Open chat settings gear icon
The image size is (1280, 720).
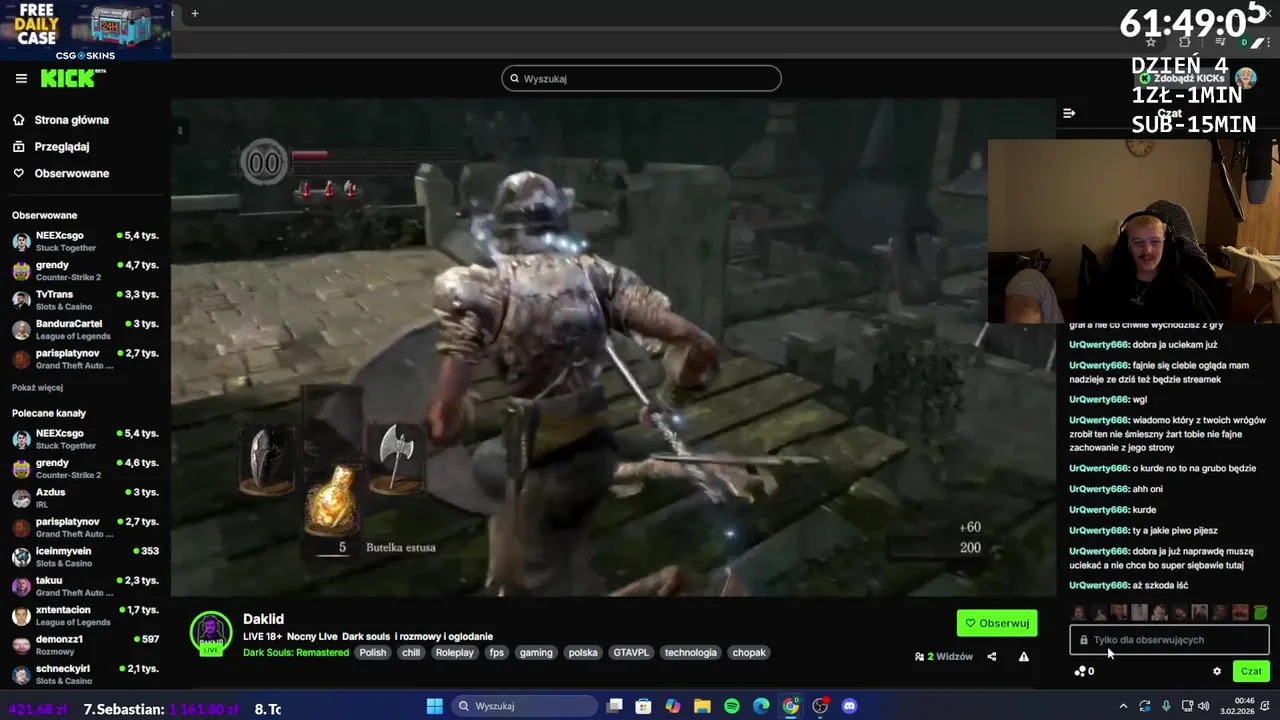pos(1217,671)
